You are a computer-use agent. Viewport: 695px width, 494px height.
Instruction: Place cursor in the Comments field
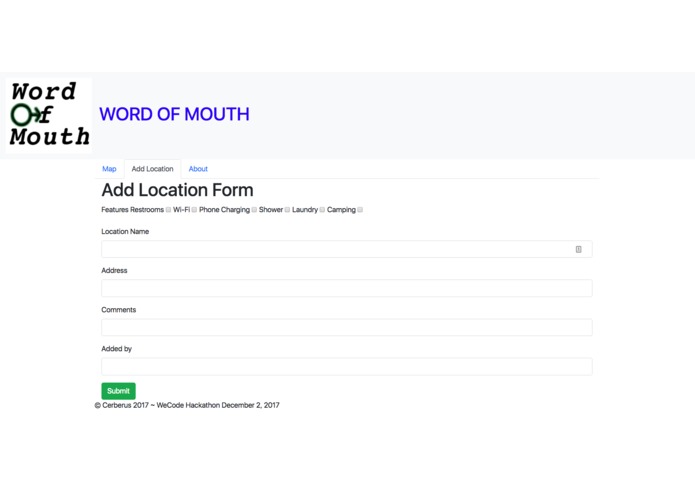coord(347,327)
